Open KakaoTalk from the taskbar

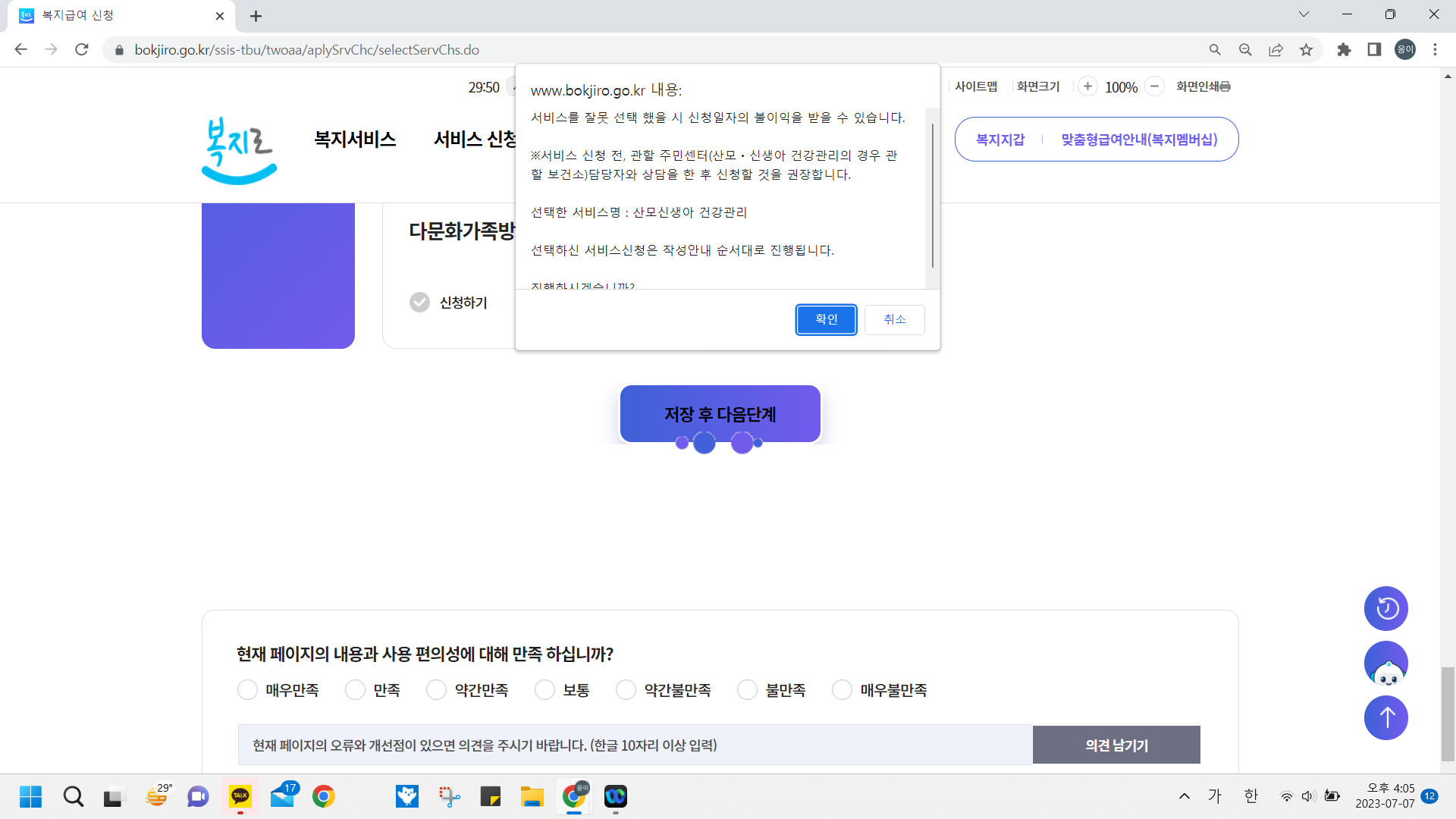pos(240,796)
